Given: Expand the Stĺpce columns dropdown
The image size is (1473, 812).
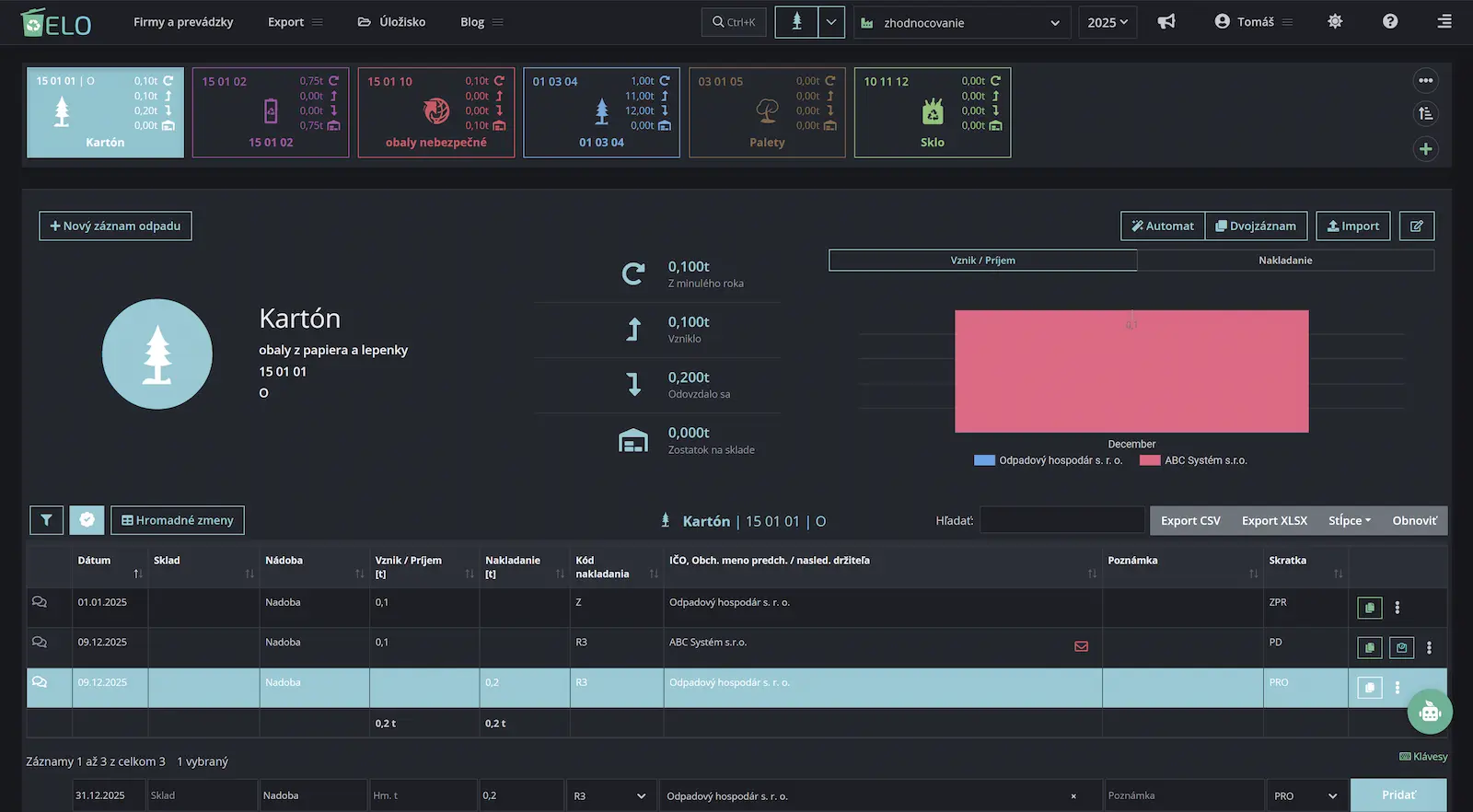Looking at the screenshot, I should coord(1350,521).
